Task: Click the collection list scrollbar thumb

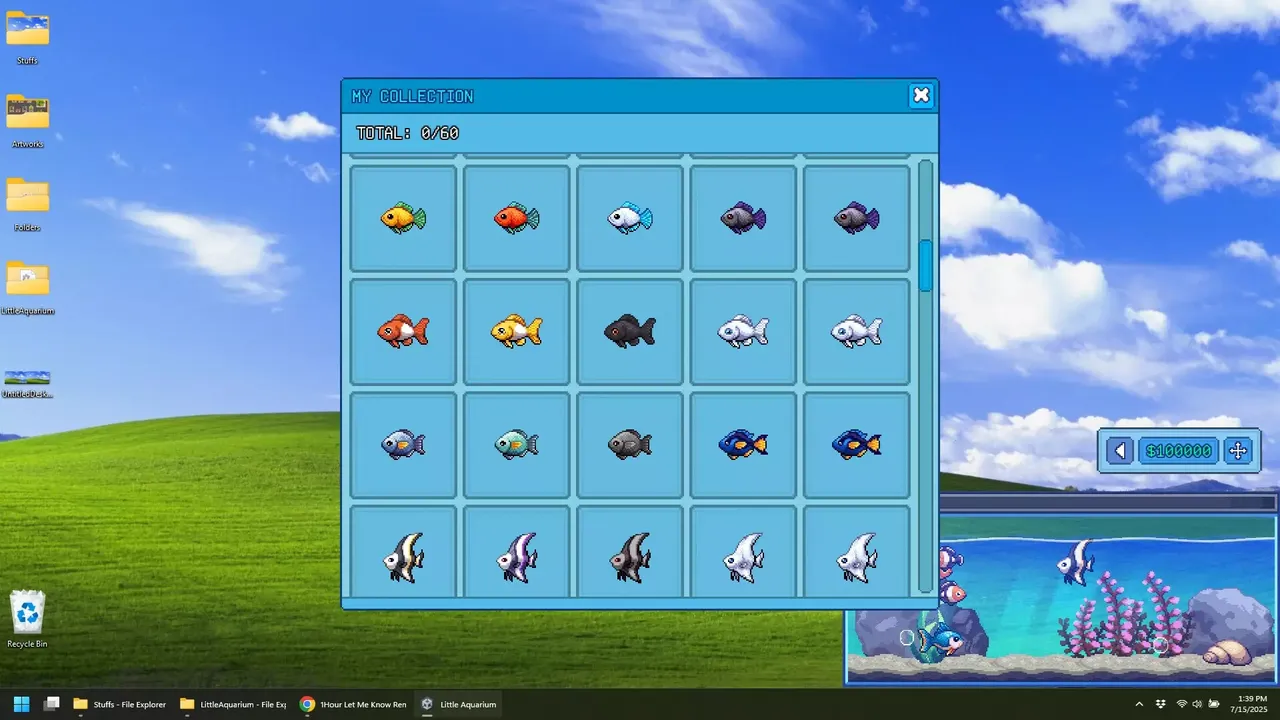Action: click(926, 266)
